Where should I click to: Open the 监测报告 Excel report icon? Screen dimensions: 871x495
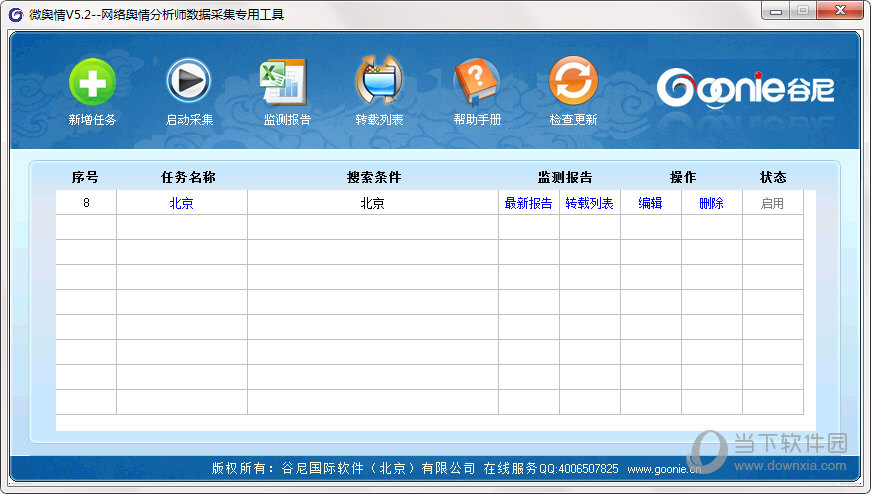[x=287, y=82]
